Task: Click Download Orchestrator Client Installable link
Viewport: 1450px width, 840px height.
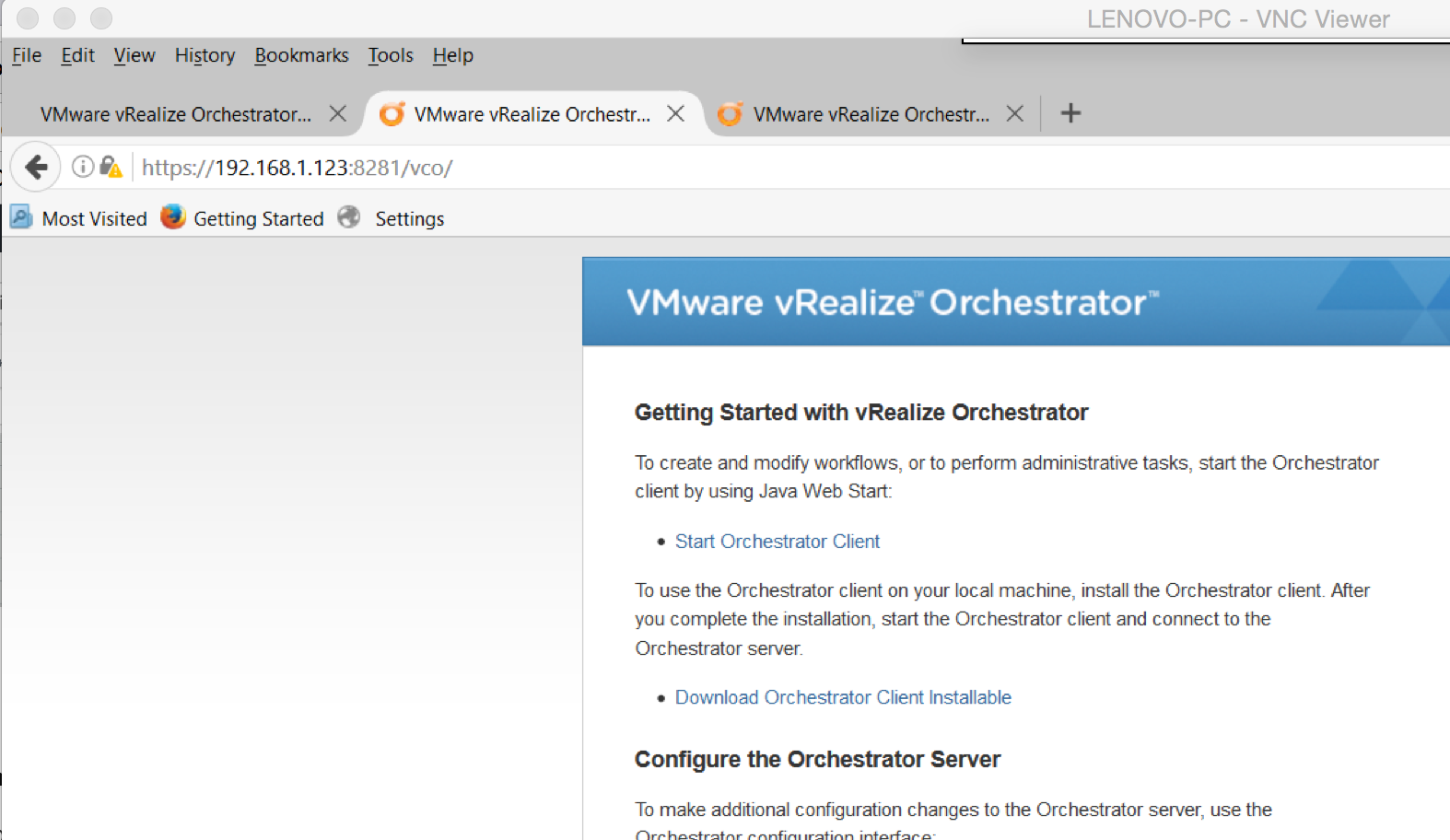Action: pos(843,697)
